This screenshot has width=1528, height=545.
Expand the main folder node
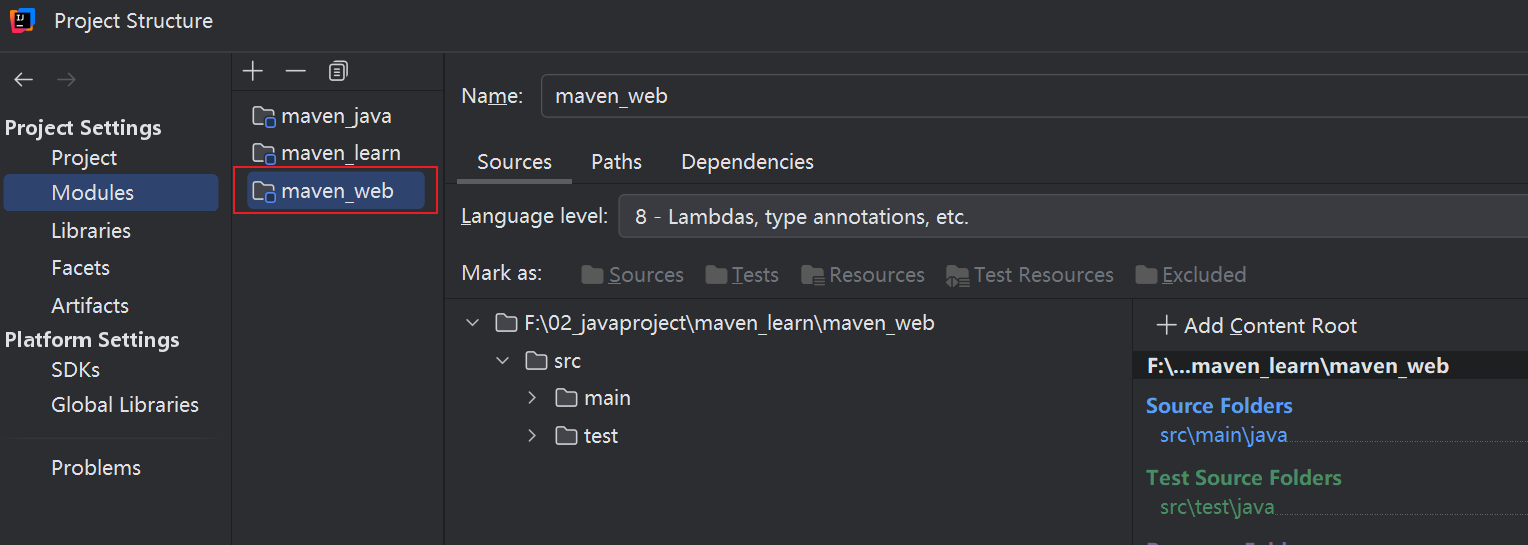coord(532,398)
